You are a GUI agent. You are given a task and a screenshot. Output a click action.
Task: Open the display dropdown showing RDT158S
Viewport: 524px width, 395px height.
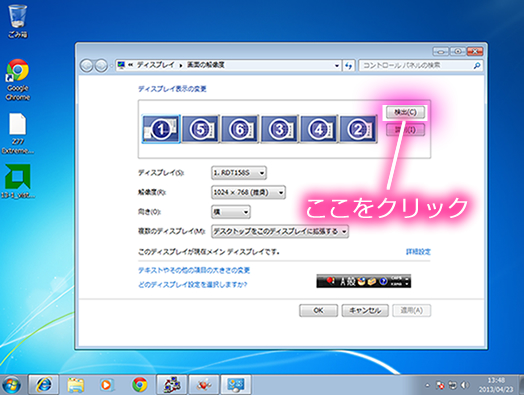pyautogui.click(x=239, y=173)
